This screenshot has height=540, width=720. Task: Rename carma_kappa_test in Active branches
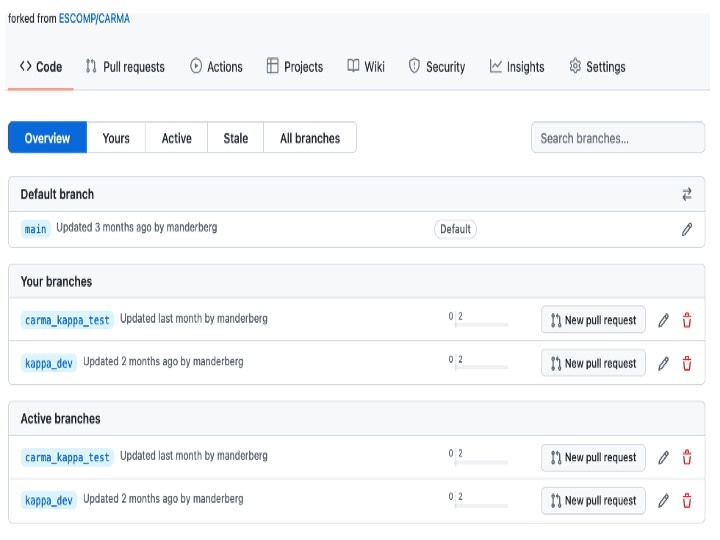click(x=663, y=457)
